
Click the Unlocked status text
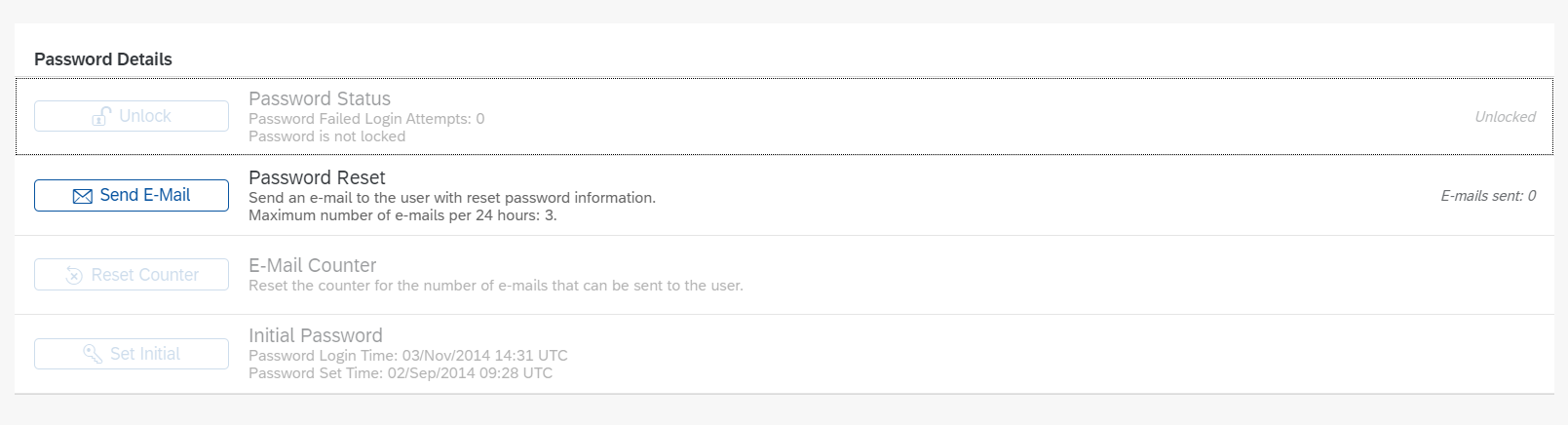point(1505,117)
